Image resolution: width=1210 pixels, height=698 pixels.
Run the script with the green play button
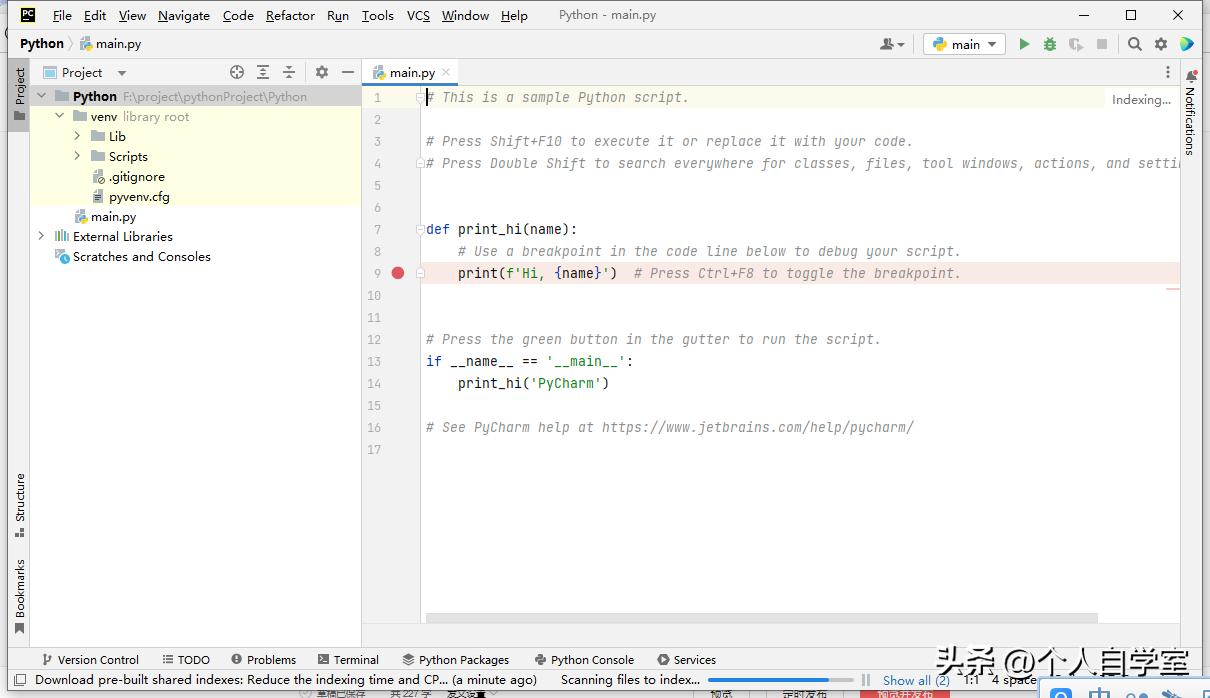(1024, 44)
